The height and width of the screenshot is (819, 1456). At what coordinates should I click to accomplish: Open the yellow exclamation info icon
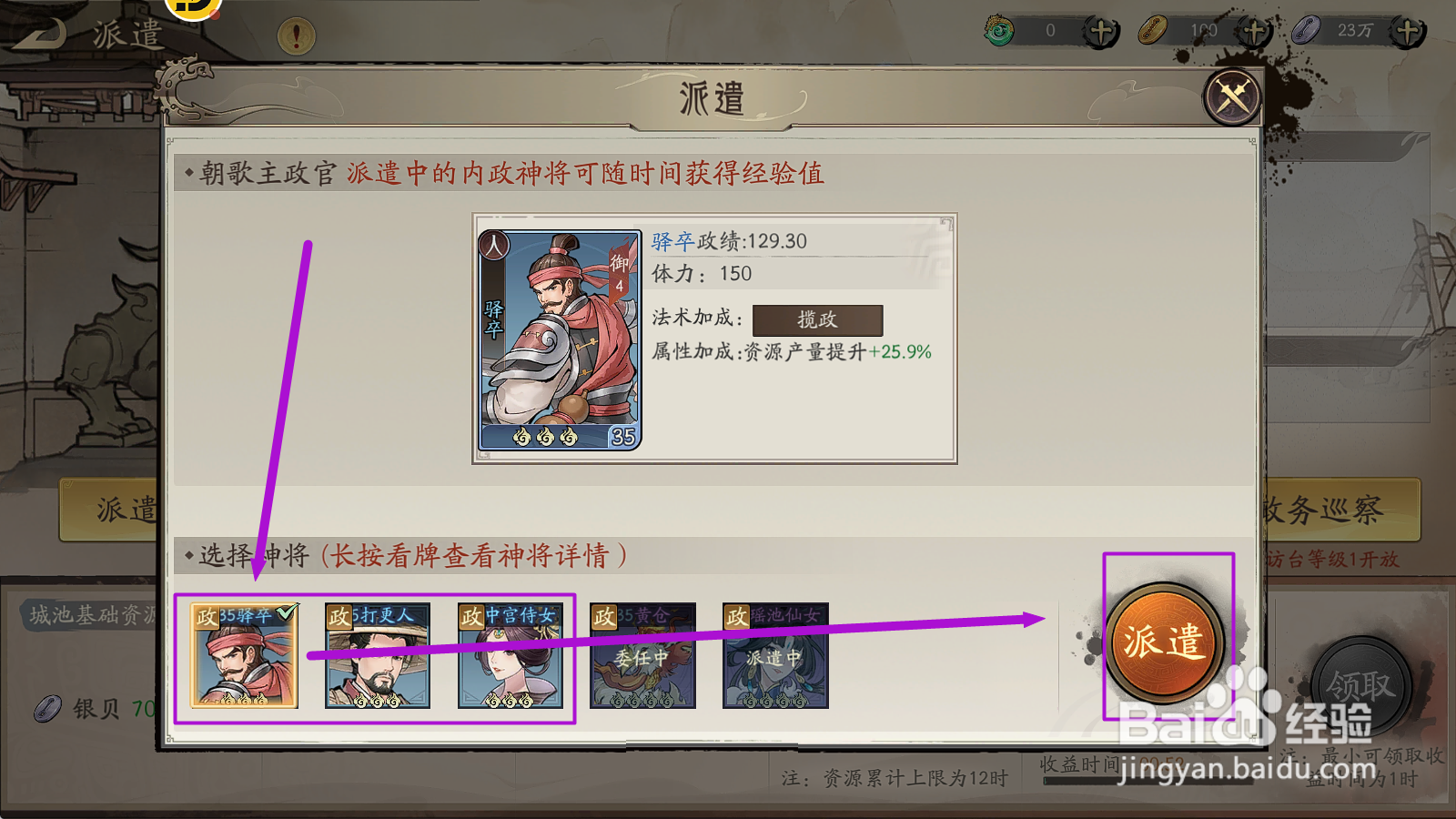[296, 36]
